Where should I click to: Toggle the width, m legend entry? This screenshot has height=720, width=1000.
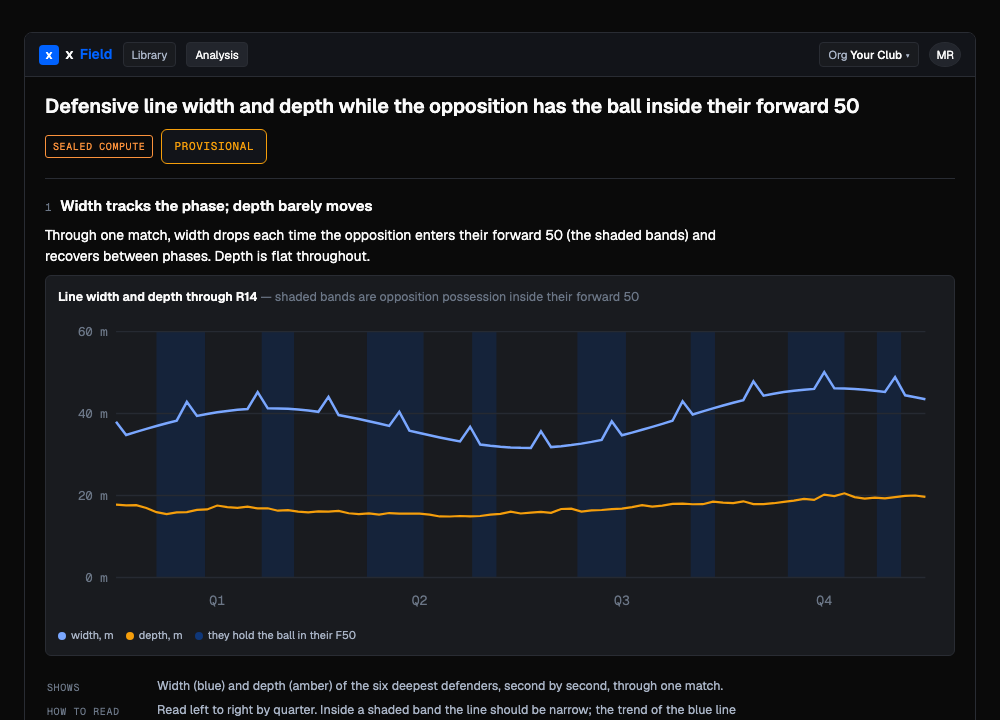pyautogui.click(x=85, y=636)
